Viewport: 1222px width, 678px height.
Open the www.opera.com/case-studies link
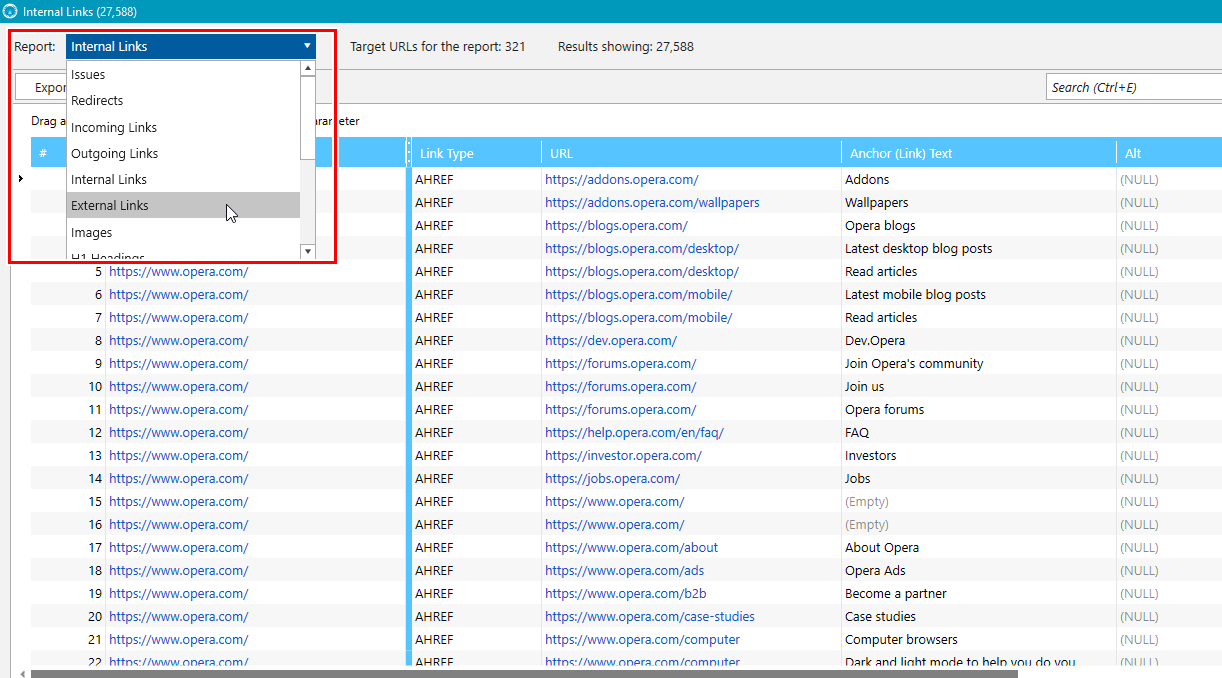pos(650,616)
